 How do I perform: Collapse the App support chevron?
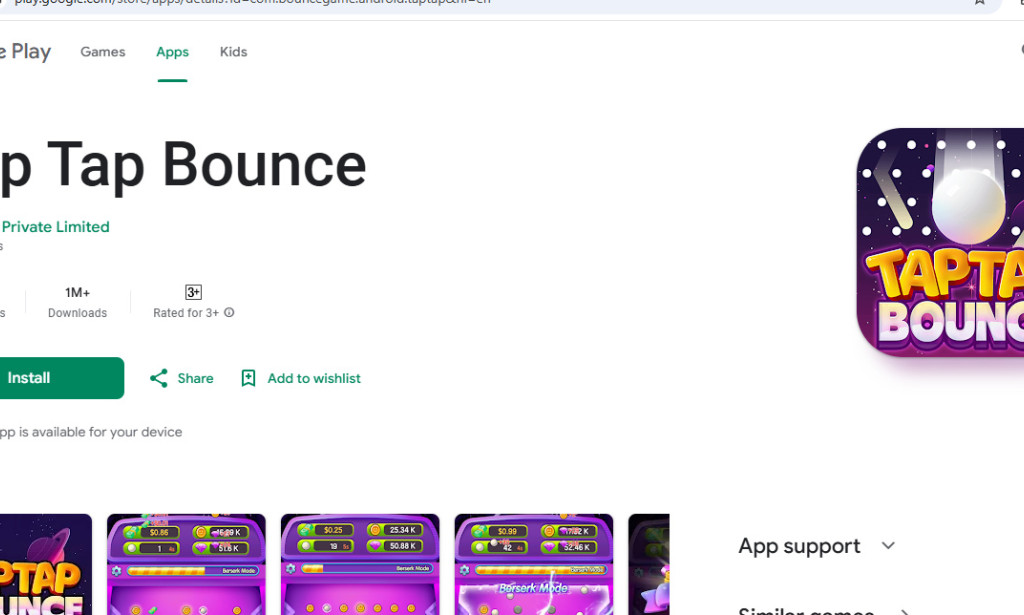pos(888,546)
